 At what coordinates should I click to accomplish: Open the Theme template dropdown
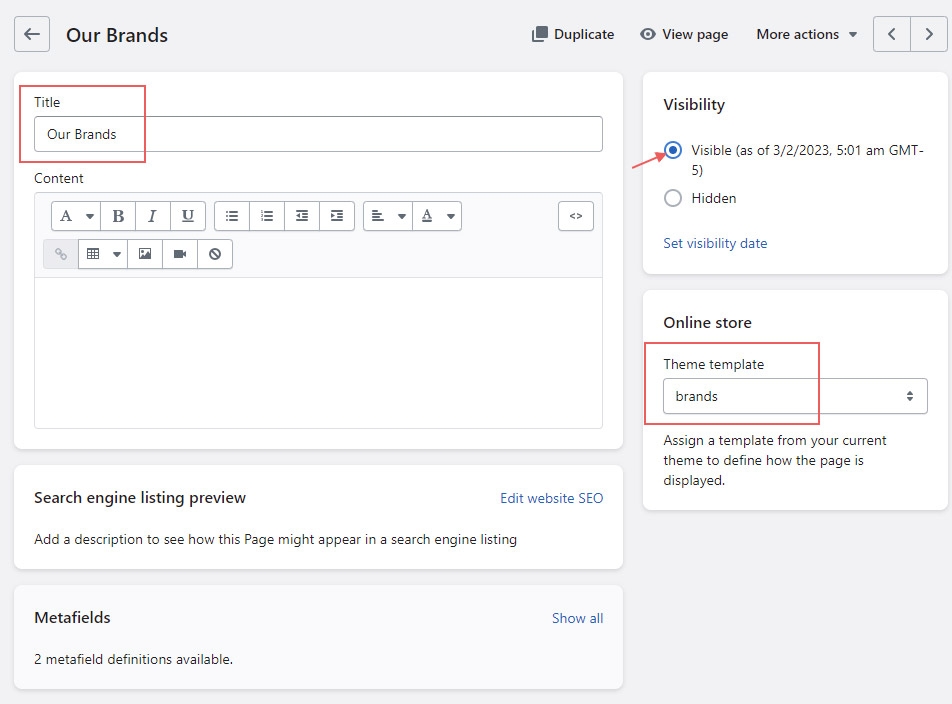[x=795, y=396]
